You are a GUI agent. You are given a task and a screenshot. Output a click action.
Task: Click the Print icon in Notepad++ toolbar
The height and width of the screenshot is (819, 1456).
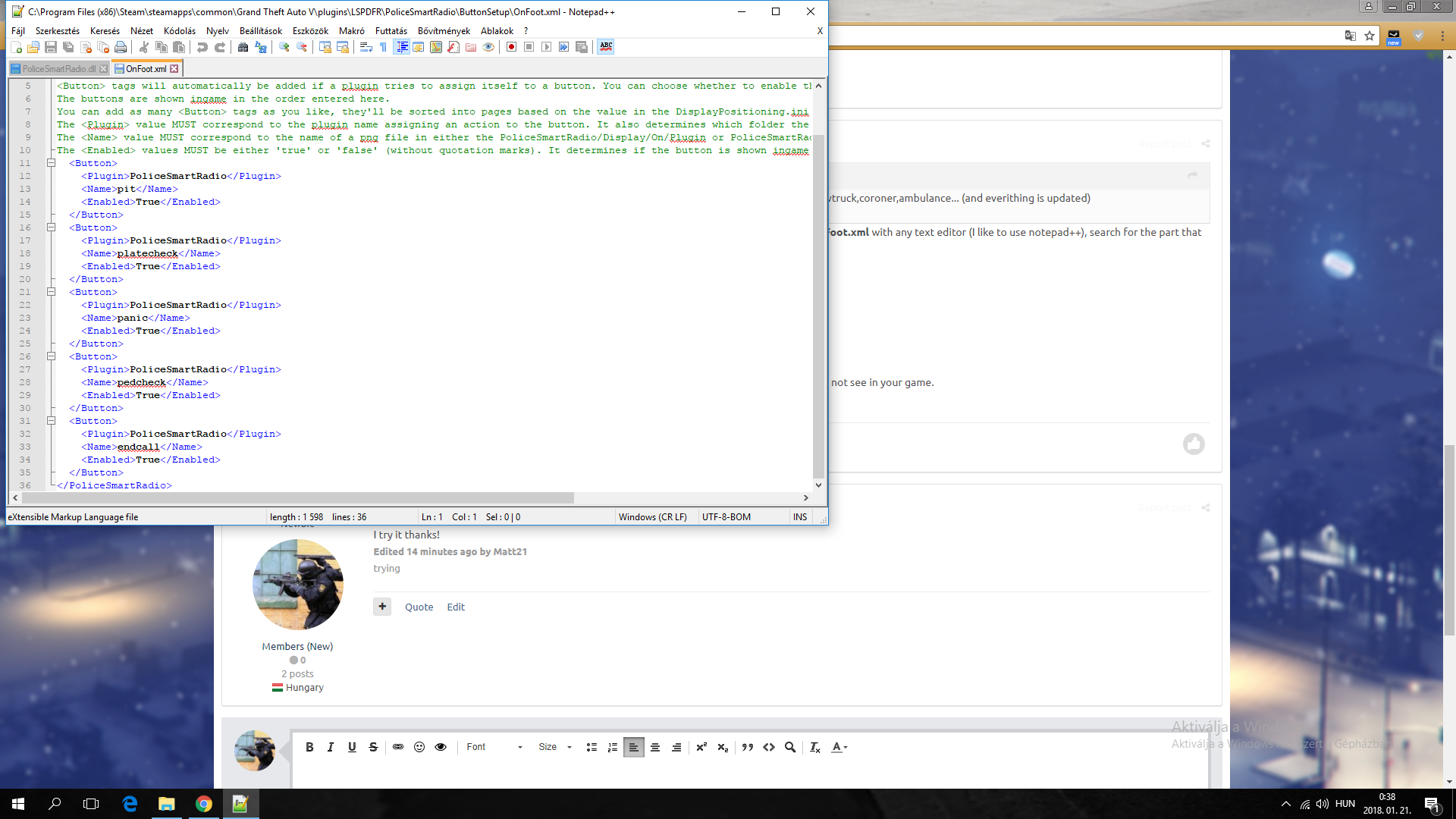[x=121, y=47]
